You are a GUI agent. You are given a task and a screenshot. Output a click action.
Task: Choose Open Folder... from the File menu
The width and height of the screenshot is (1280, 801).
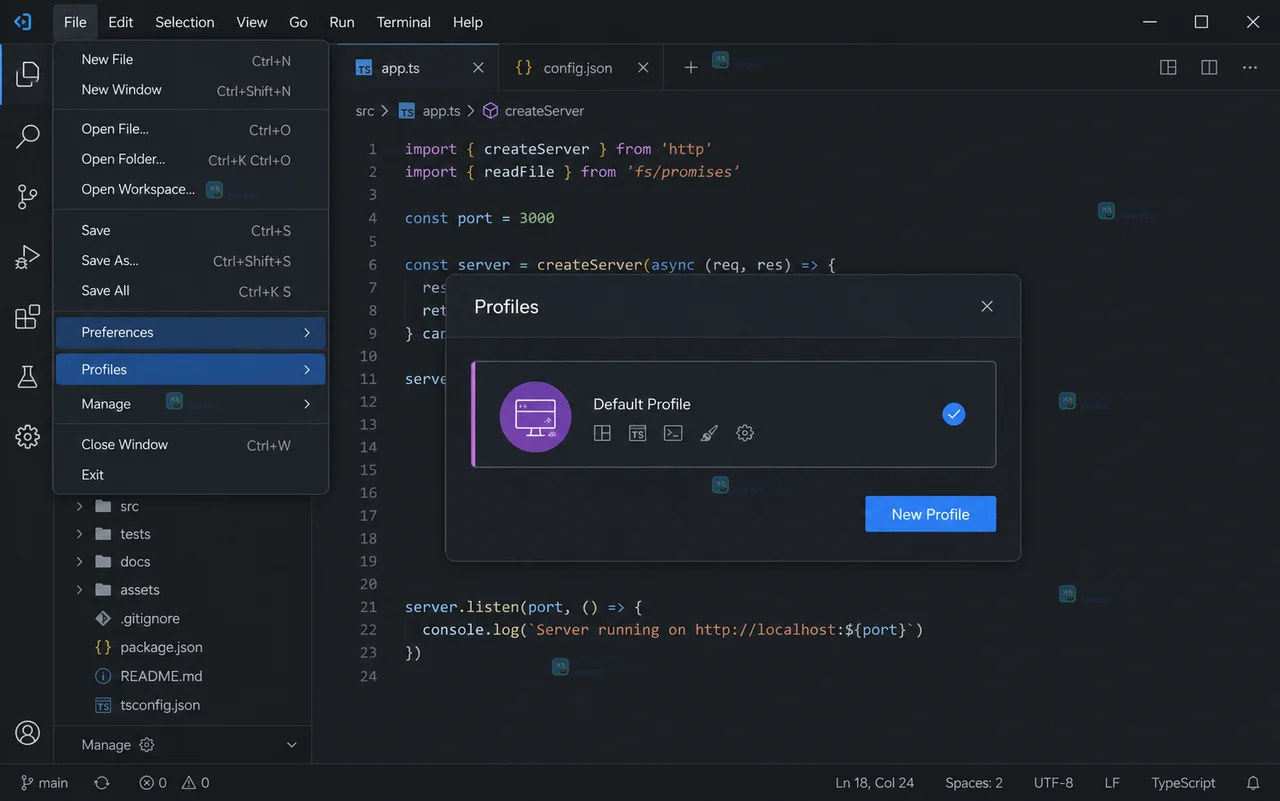click(x=190, y=159)
